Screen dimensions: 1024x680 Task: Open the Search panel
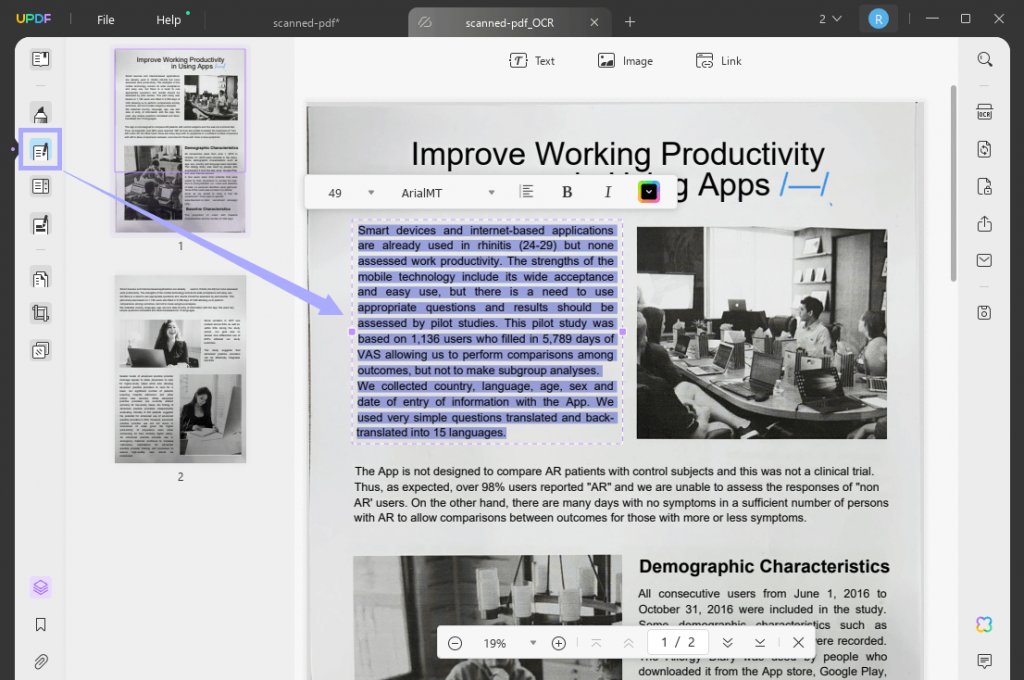pos(984,58)
